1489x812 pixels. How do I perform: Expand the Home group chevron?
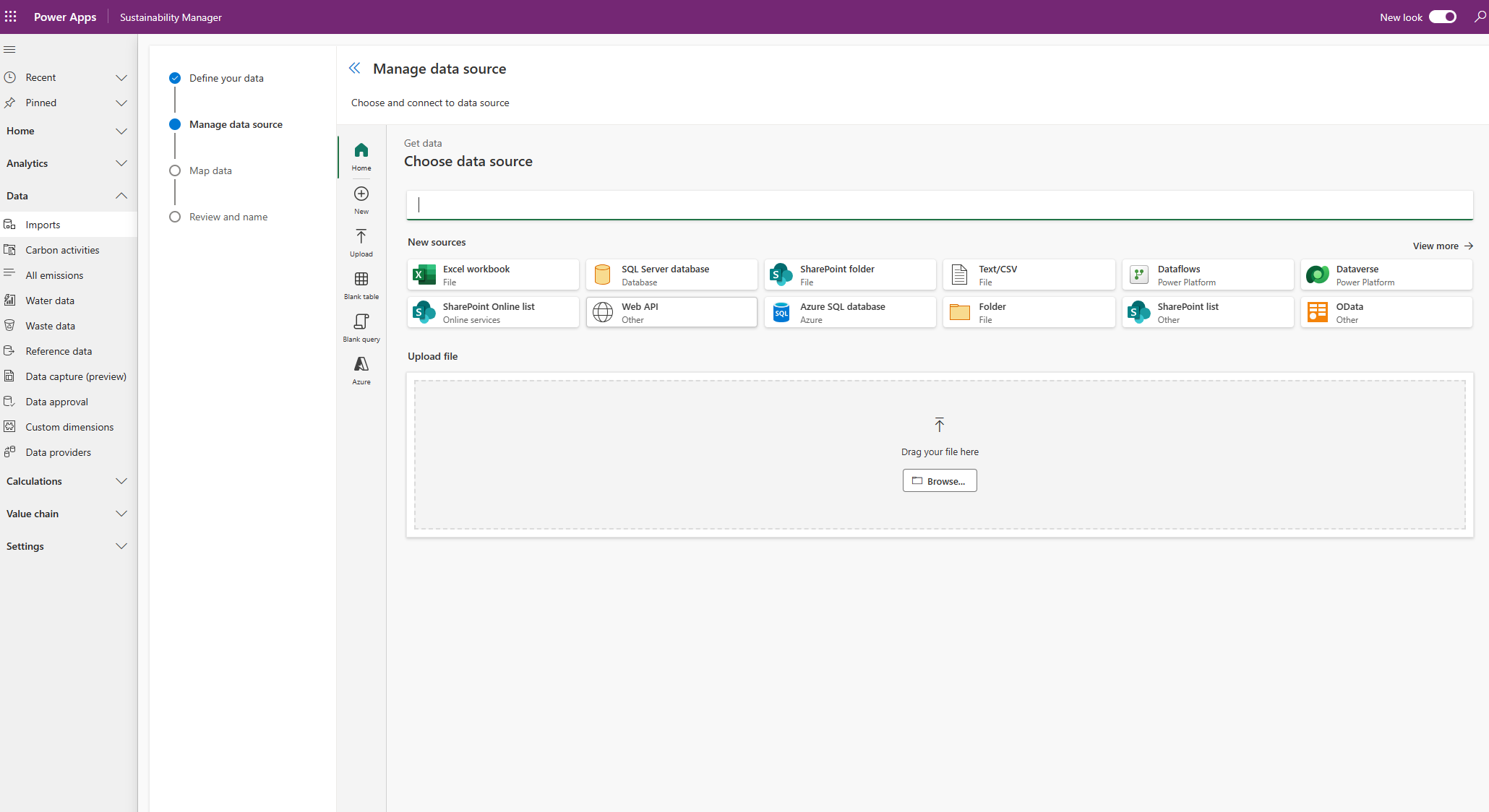click(x=121, y=131)
